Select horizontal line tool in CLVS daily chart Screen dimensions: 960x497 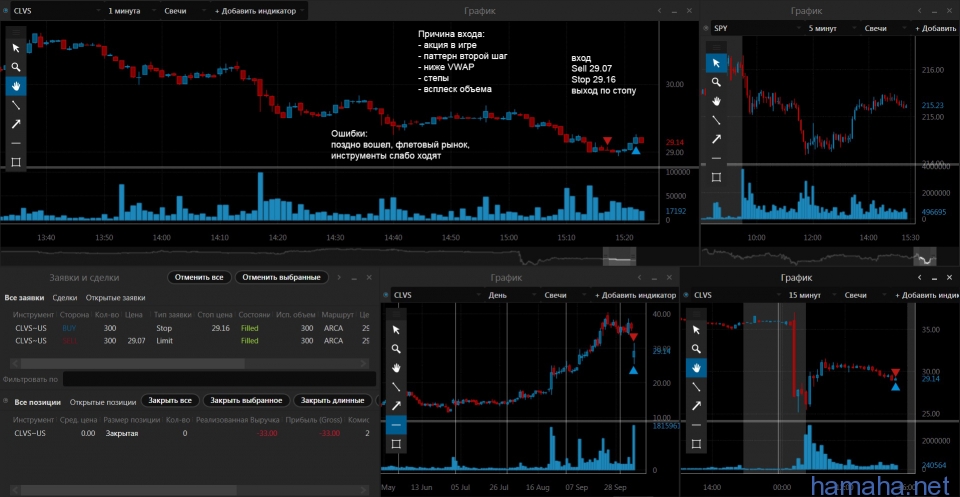[x=396, y=425]
